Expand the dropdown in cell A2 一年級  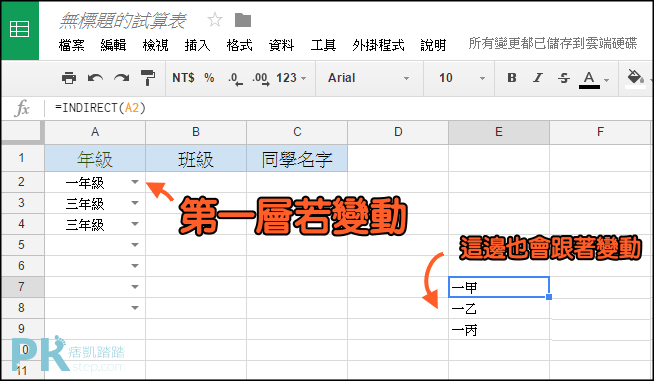click(135, 182)
